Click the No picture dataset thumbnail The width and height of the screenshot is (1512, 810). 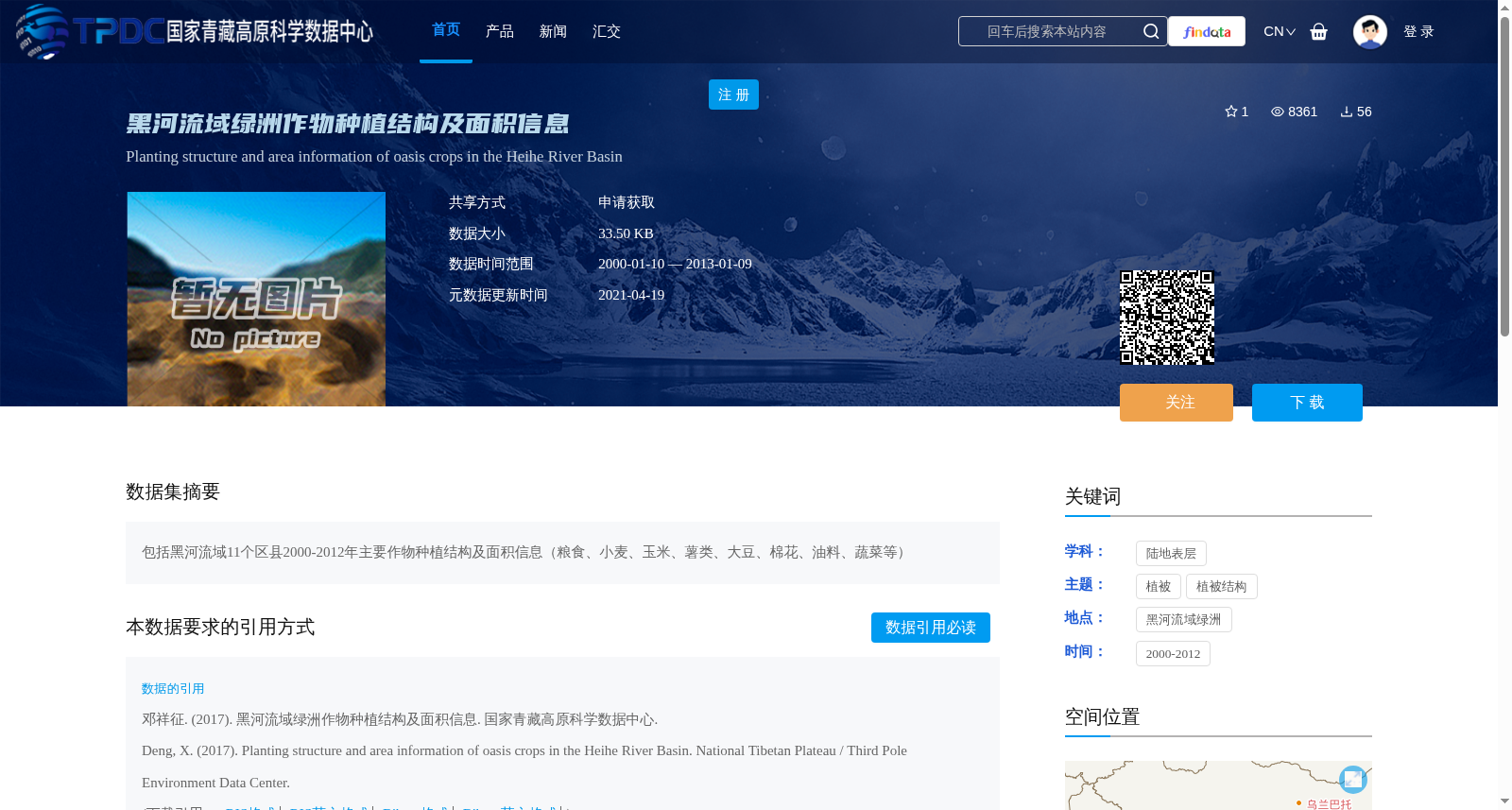pos(256,300)
